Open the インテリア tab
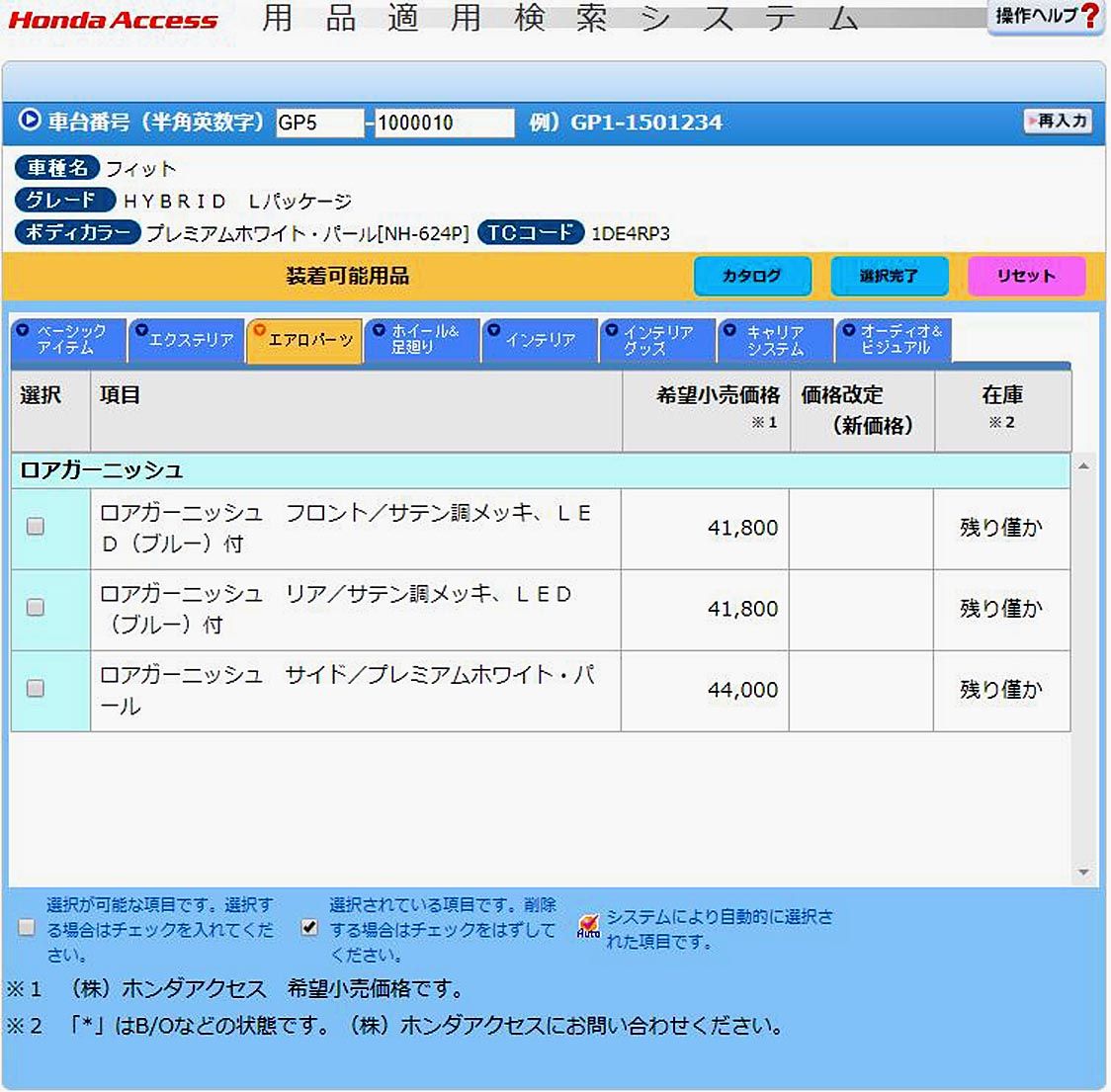 540,340
